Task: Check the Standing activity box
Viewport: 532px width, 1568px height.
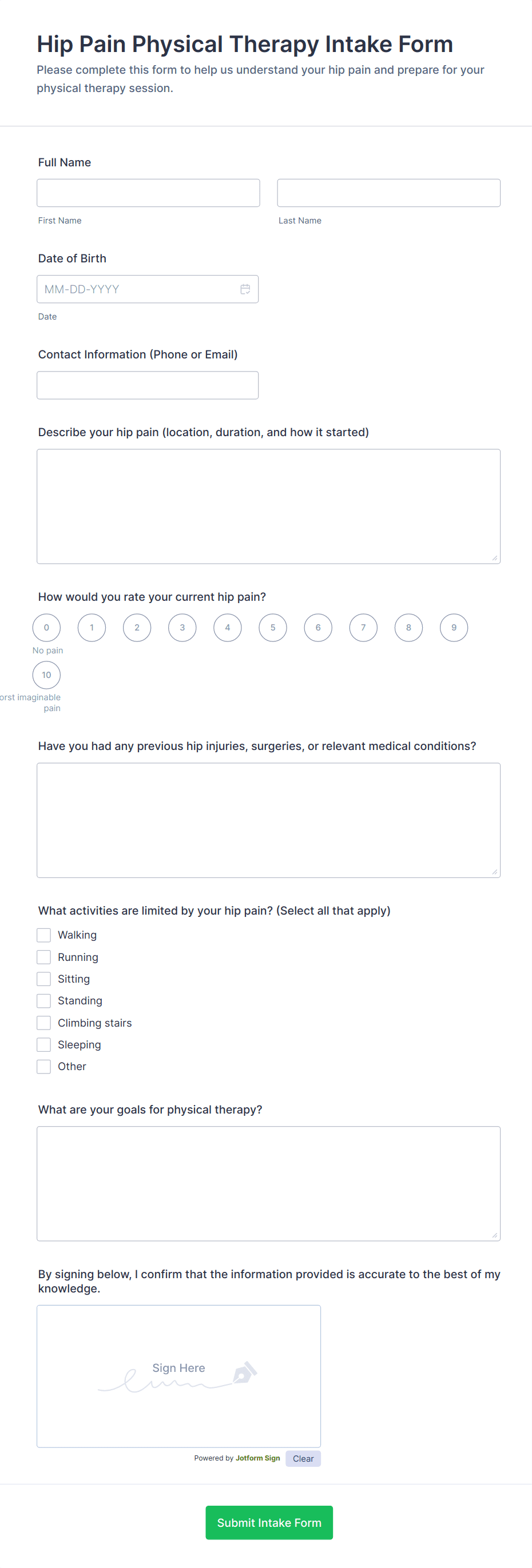Action: pos(43,1001)
